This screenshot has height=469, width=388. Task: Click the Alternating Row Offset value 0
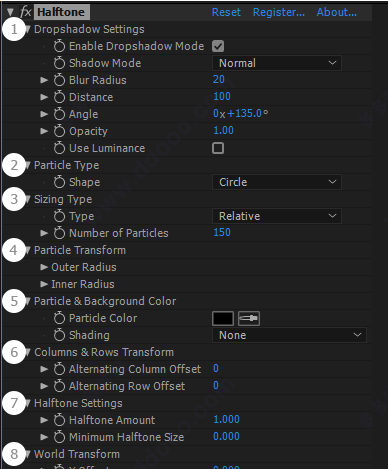216,385
